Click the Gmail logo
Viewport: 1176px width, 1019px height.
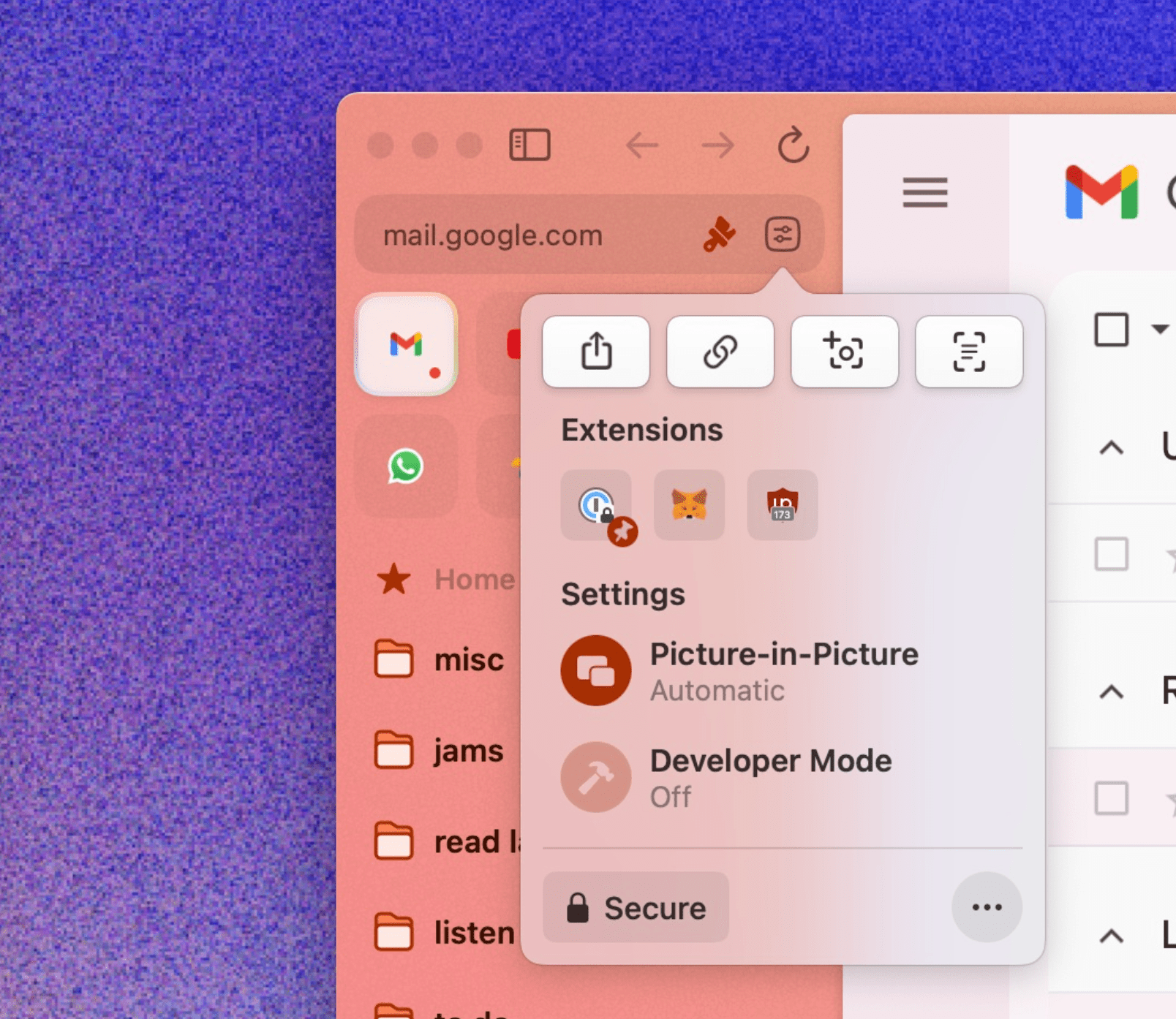pyautogui.click(x=1101, y=192)
